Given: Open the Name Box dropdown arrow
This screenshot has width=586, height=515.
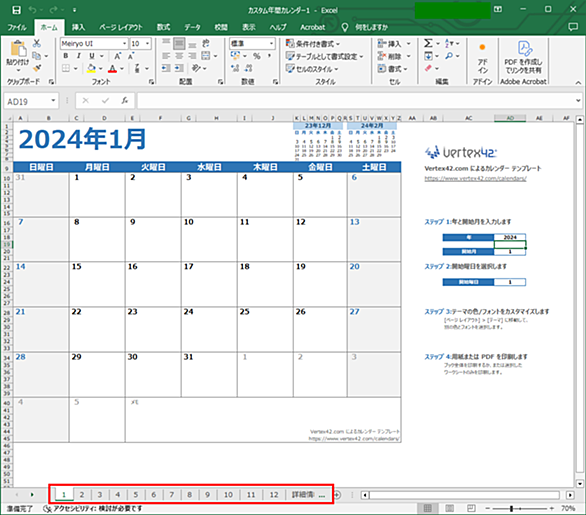Looking at the screenshot, I should [x=53, y=101].
